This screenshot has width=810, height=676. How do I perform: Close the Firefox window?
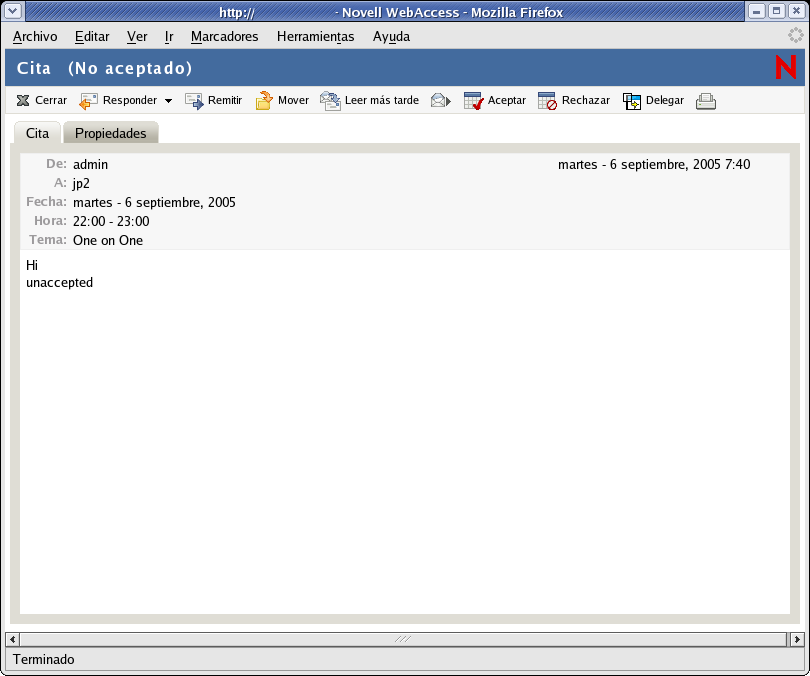(x=797, y=11)
